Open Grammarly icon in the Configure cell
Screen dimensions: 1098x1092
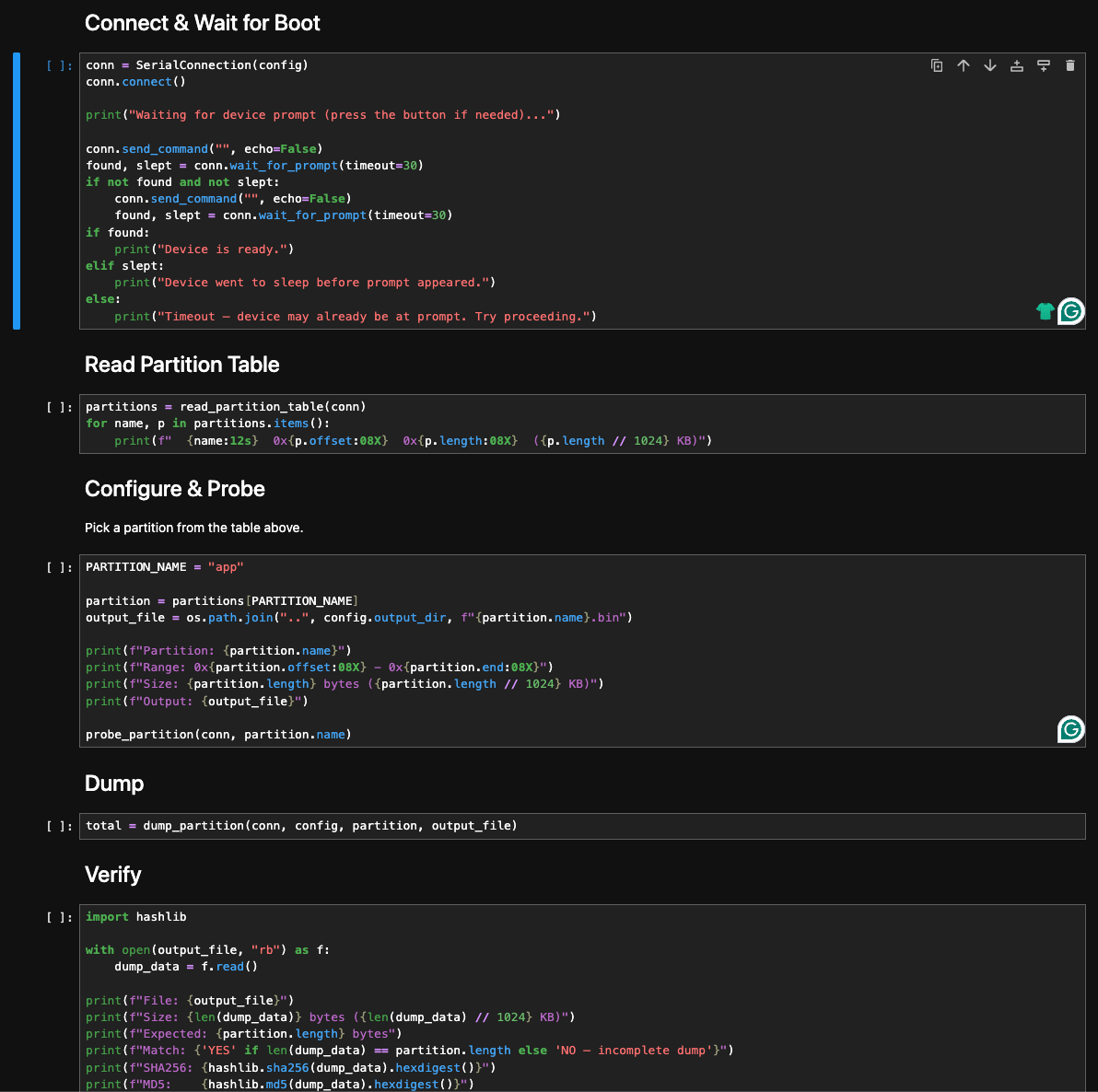(1070, 729)
